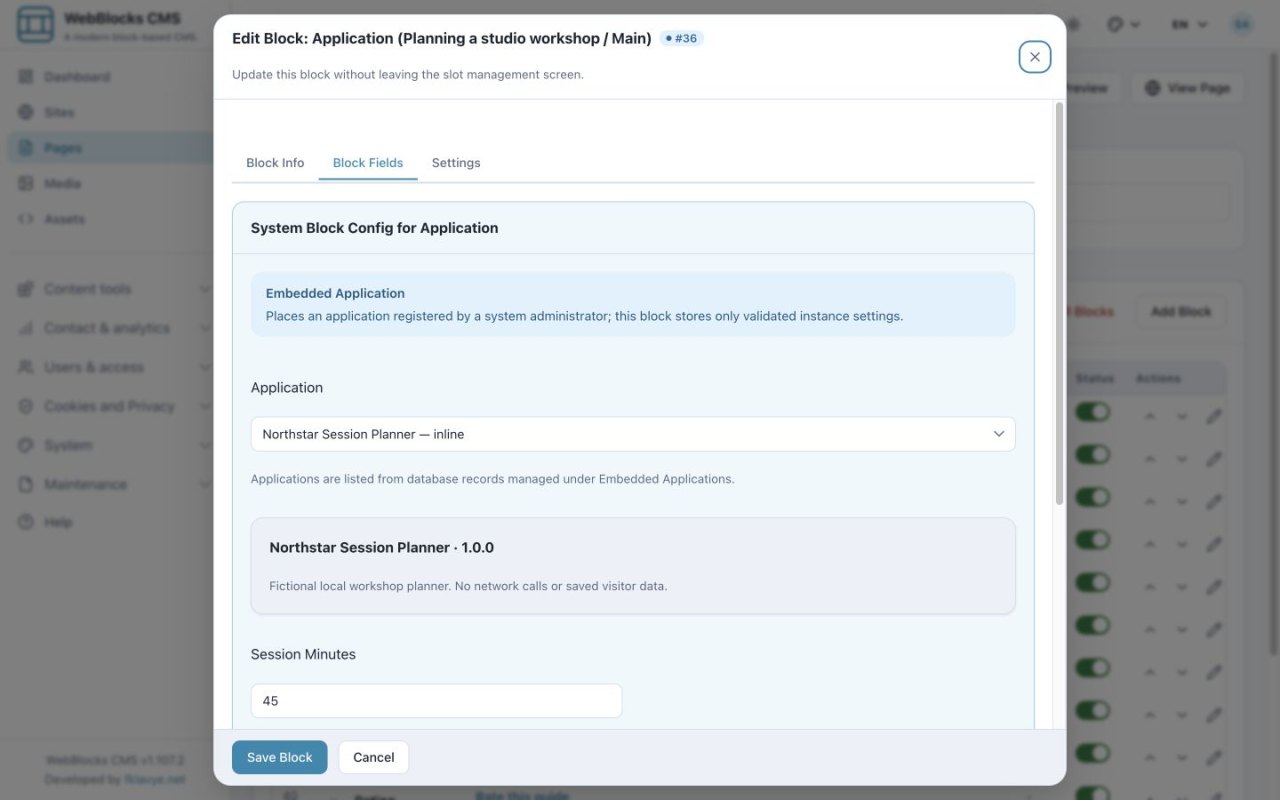This screenshot has width=1280, height=800.
Task: Click the Media icon in sidebar
Action: pyautogui.click(x=26, y=183)
